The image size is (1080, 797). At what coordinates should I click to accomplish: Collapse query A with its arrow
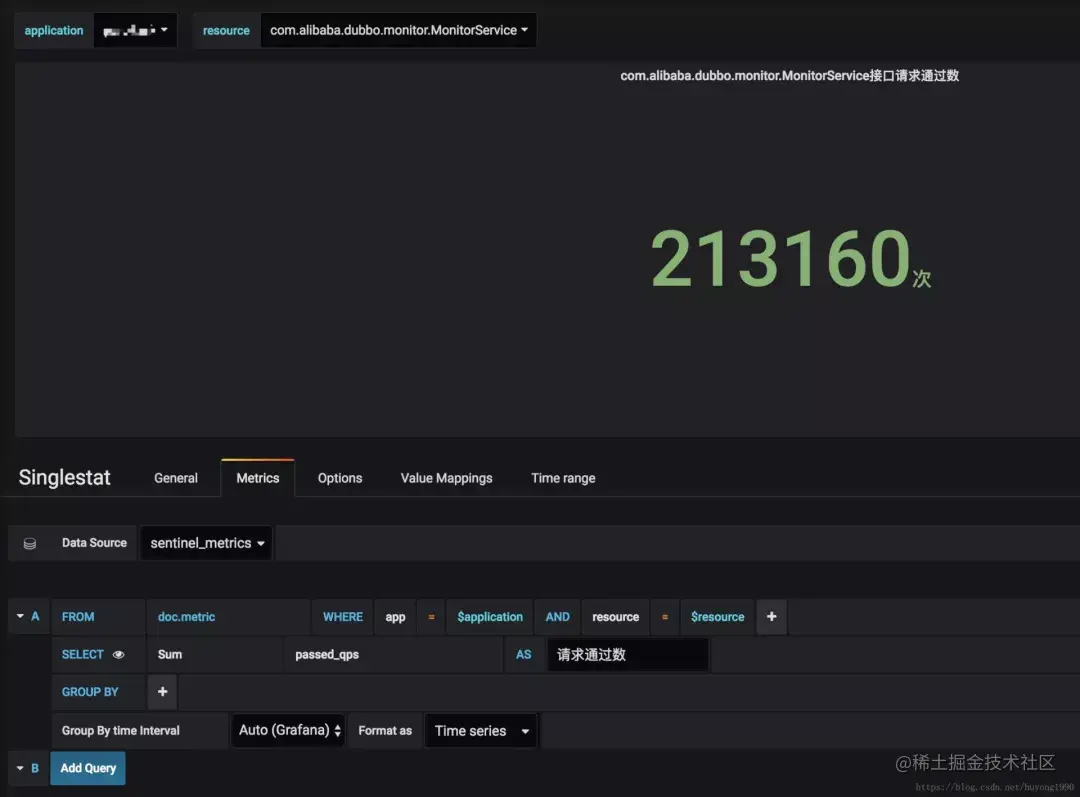click(x=20, y=616)
